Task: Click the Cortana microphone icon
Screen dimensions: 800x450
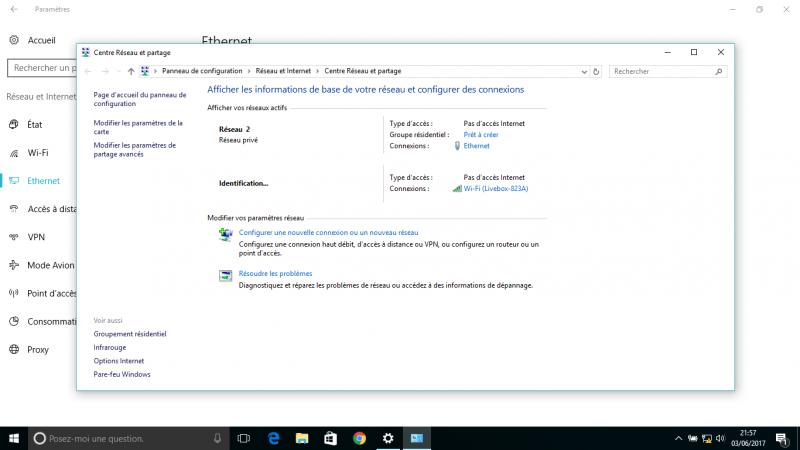Action: point(217,438)
